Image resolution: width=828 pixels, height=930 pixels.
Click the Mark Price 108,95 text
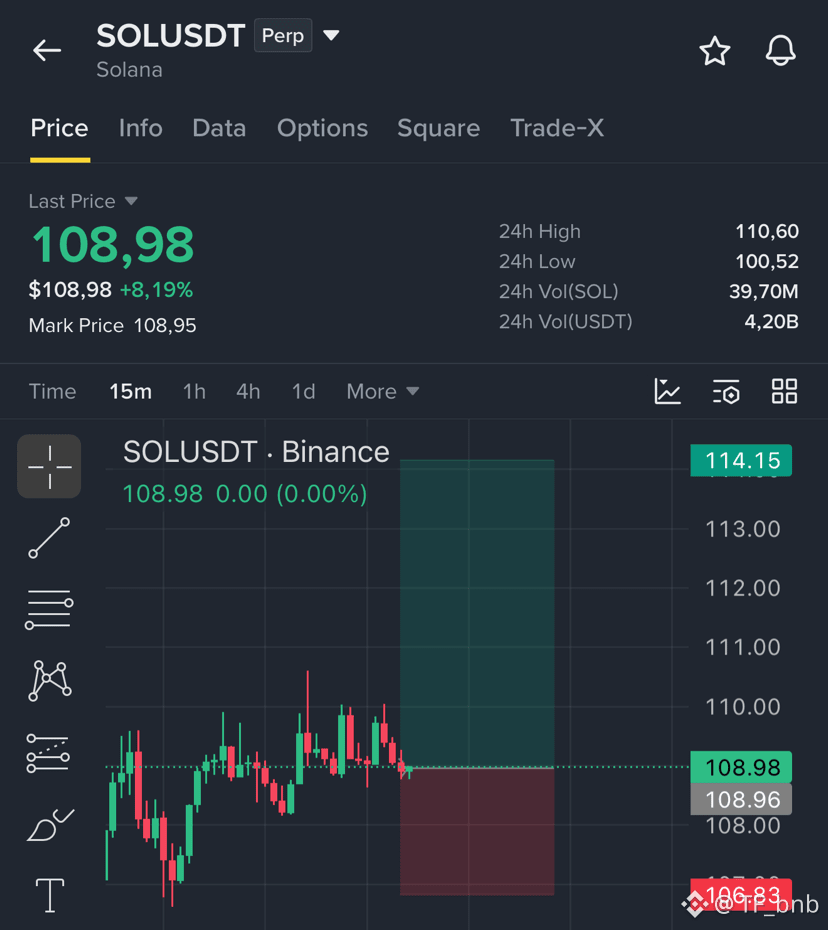point(112,326)
